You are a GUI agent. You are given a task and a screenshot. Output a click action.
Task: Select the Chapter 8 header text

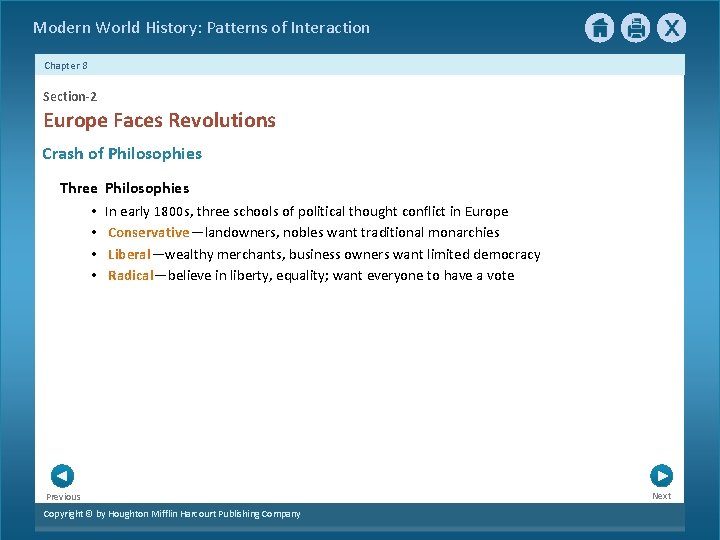pos(66,66)
